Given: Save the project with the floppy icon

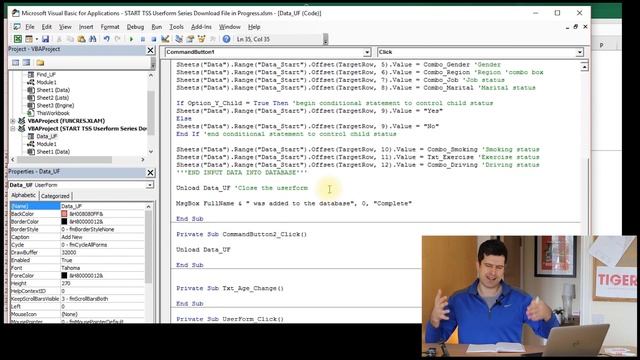Looking at the screenshot, I should coord(45,39).
